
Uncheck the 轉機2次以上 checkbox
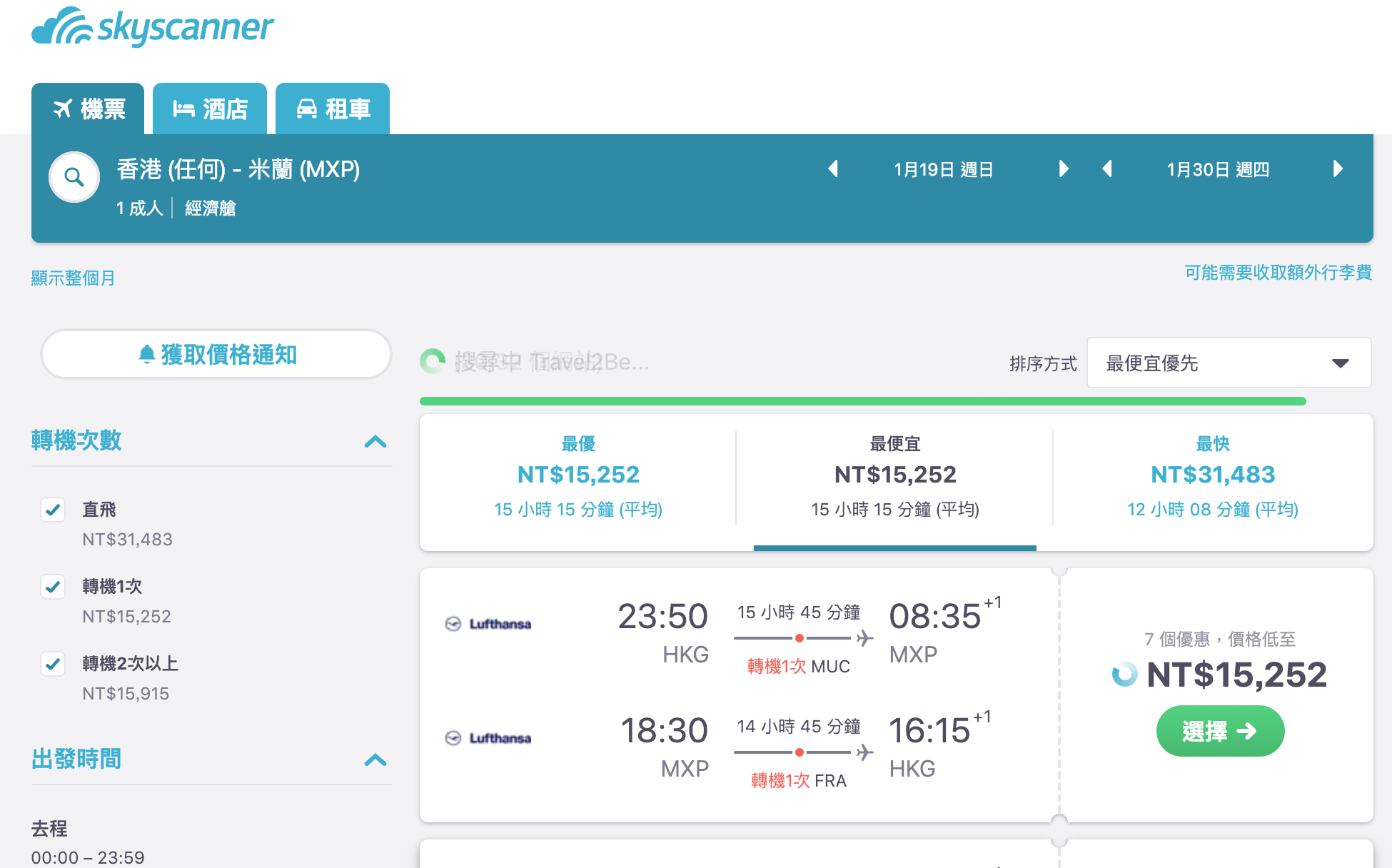click(53, 664)
